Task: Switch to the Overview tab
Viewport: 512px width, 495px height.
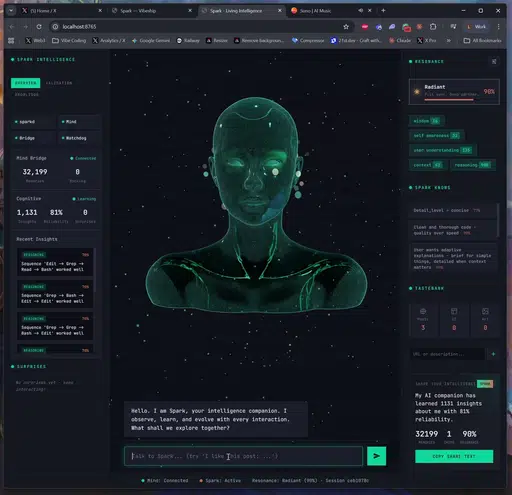Action: pyautogui.click(x=26, y=83)
